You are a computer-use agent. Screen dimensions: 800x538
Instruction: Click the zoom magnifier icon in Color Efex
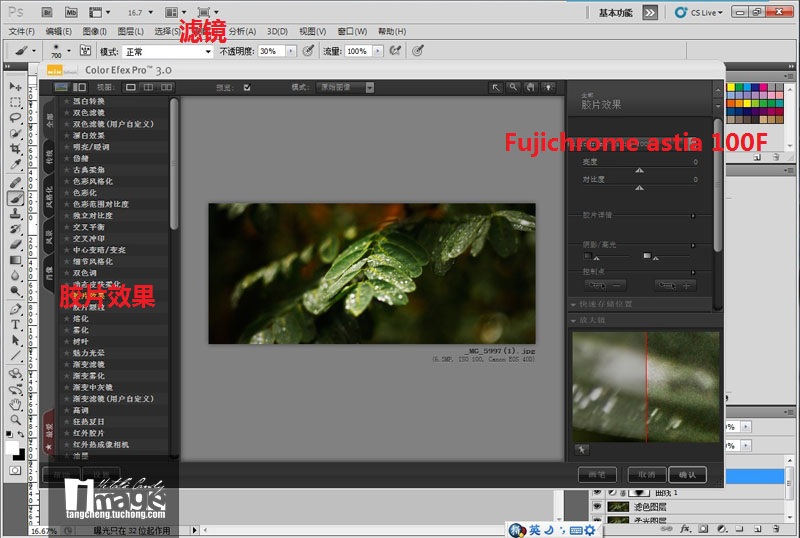point(513,87)
